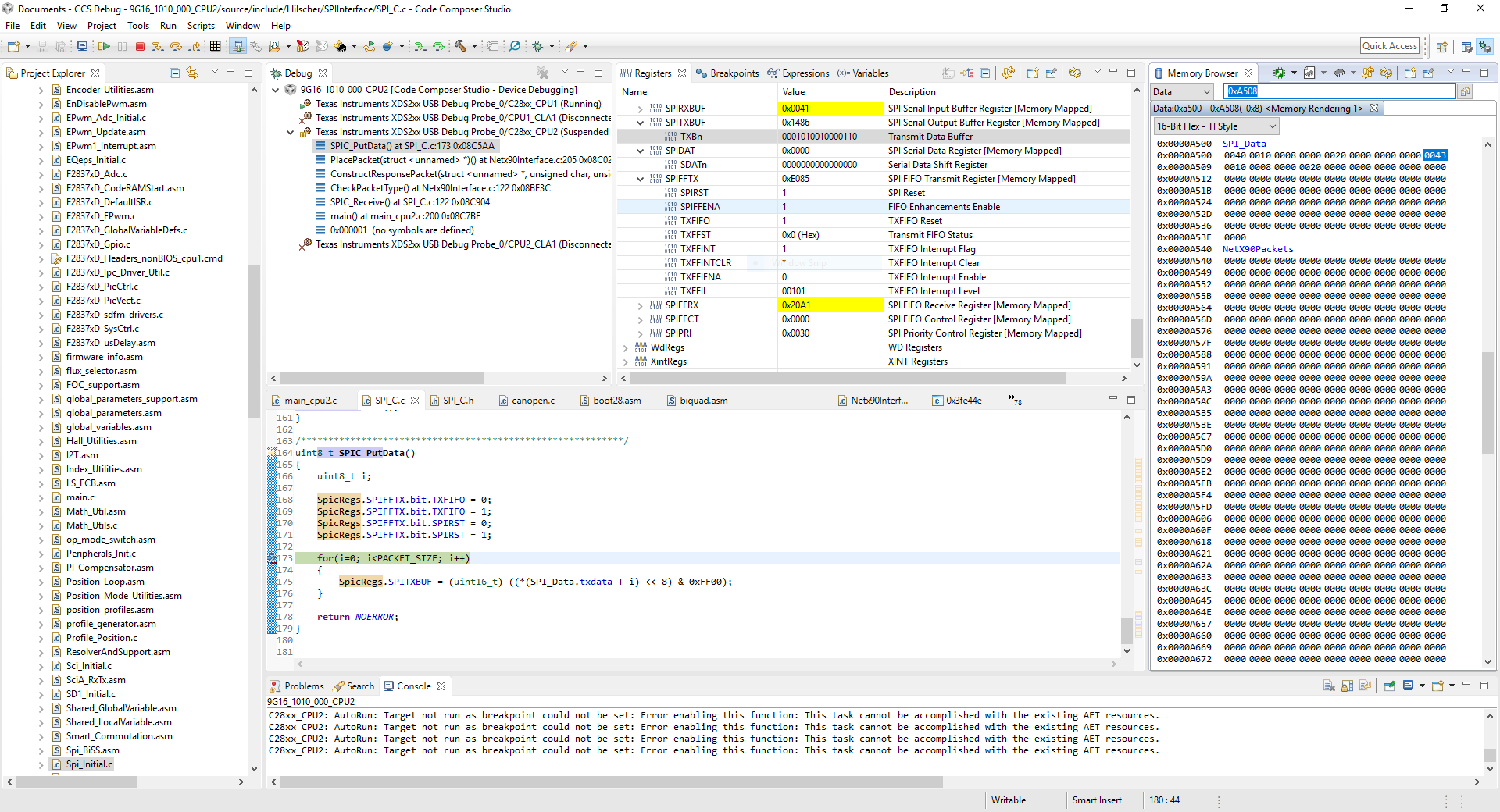Image resolution: width=1500 pixels, height=812 pixels.
Task: Click the Console horizontal scrollbar
Action: point(611,782)
